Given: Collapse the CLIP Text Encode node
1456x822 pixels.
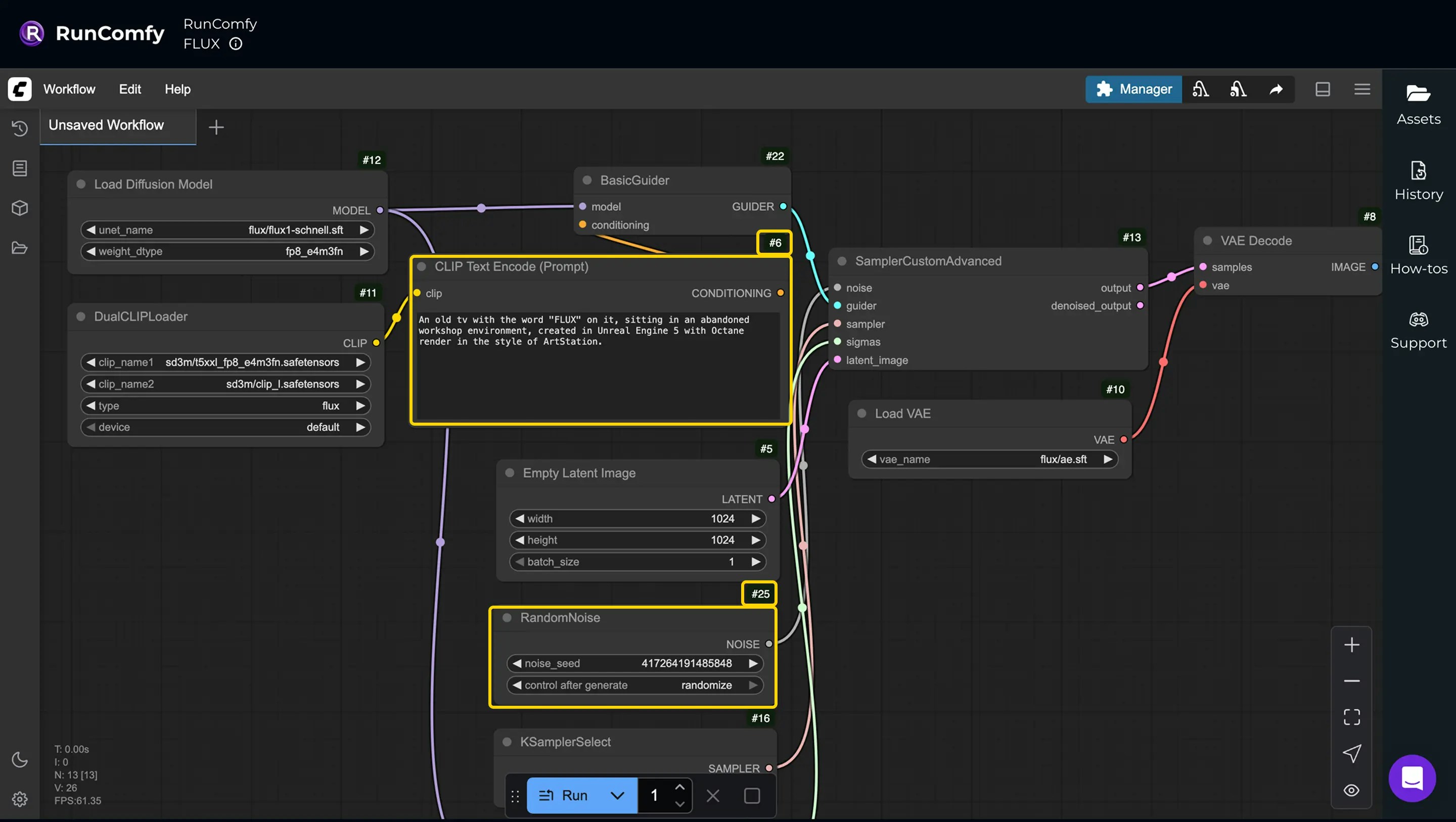Looking at the screenshot, I should click(422, 266).
